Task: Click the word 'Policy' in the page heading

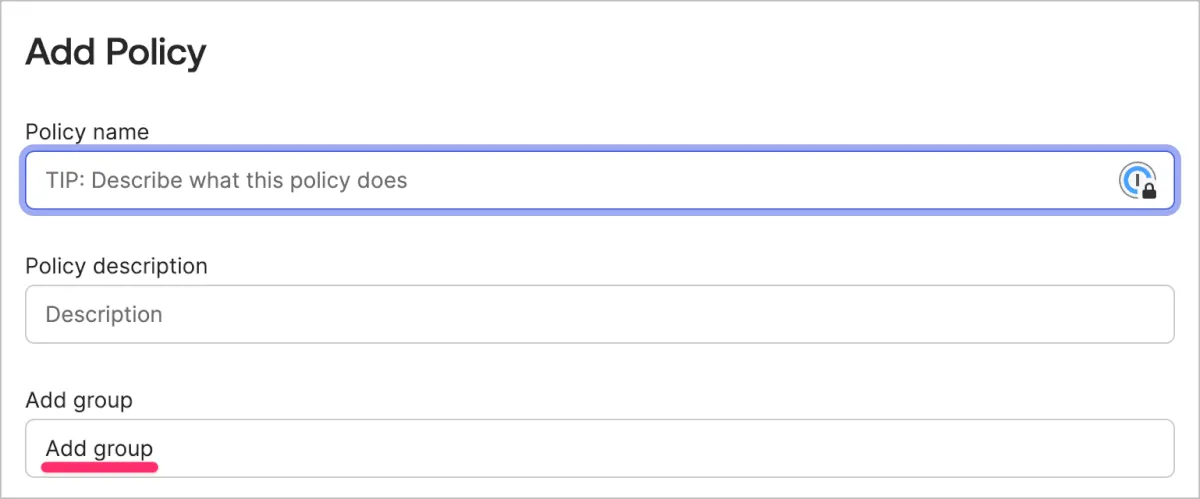Action: [153, 52]
